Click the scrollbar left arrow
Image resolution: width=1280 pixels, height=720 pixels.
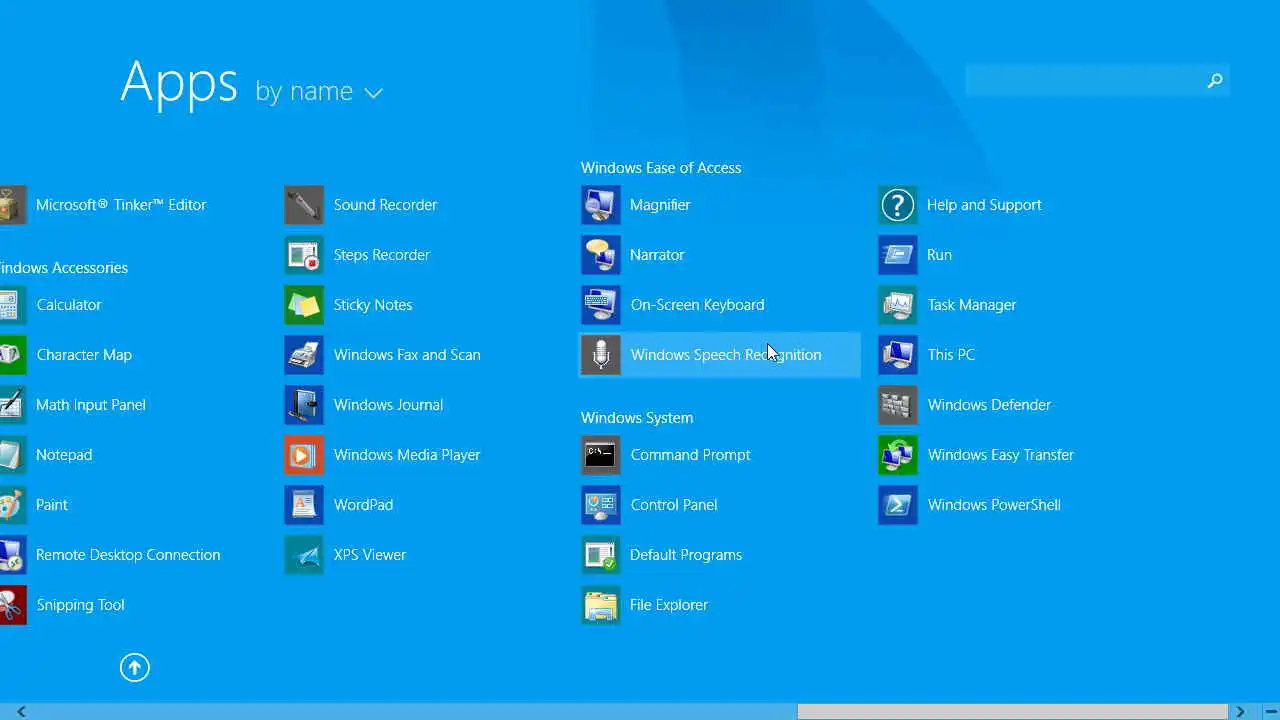pos(21,712)
